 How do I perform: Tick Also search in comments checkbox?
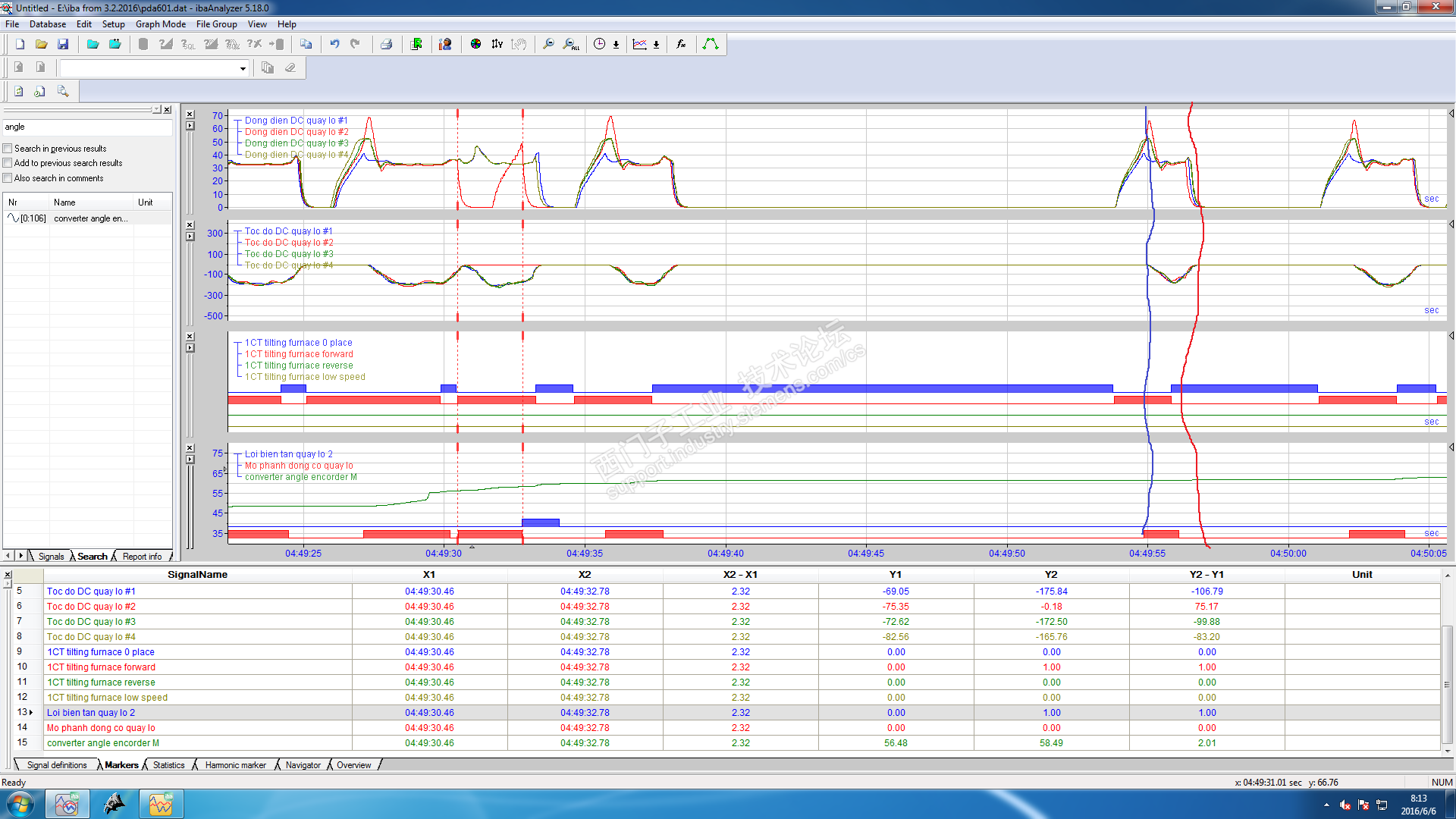point(8,178)
